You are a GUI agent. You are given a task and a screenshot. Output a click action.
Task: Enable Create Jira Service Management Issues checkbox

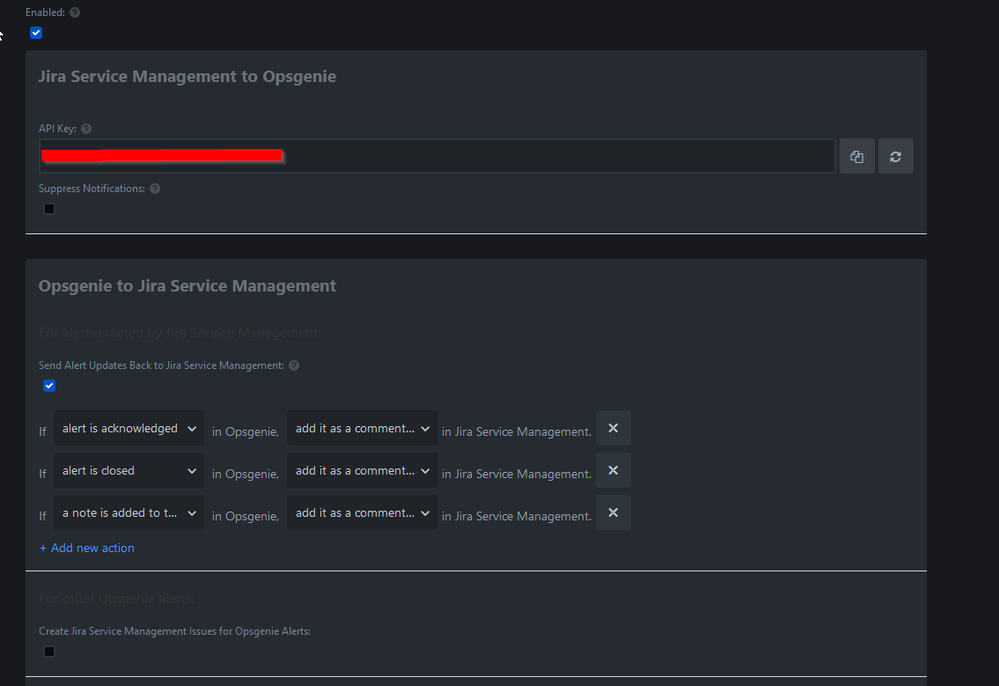point(49,652)
